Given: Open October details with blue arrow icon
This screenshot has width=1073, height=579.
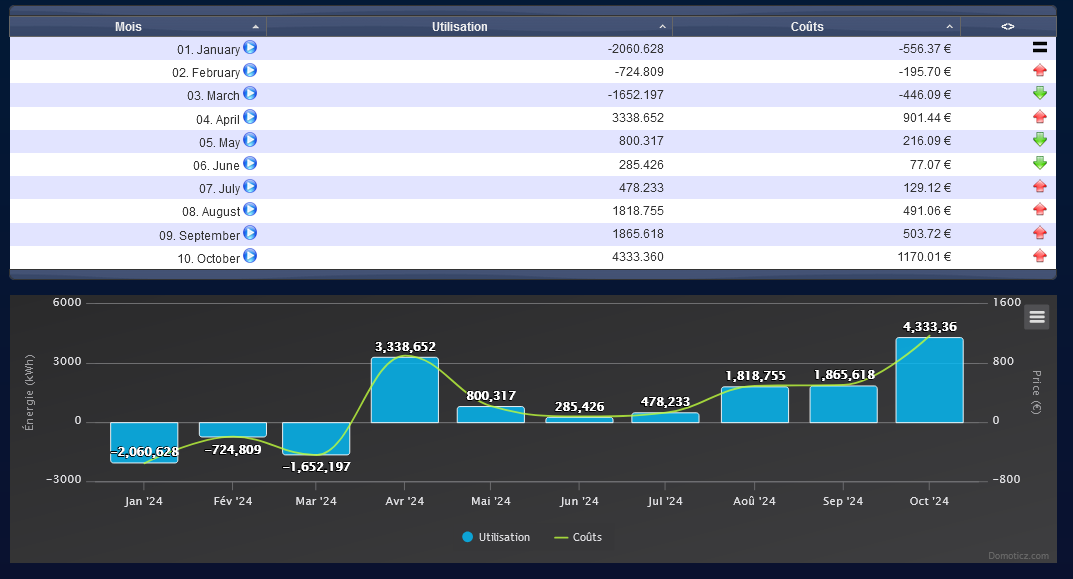Looking at the screenshot, I should point(250,256).
